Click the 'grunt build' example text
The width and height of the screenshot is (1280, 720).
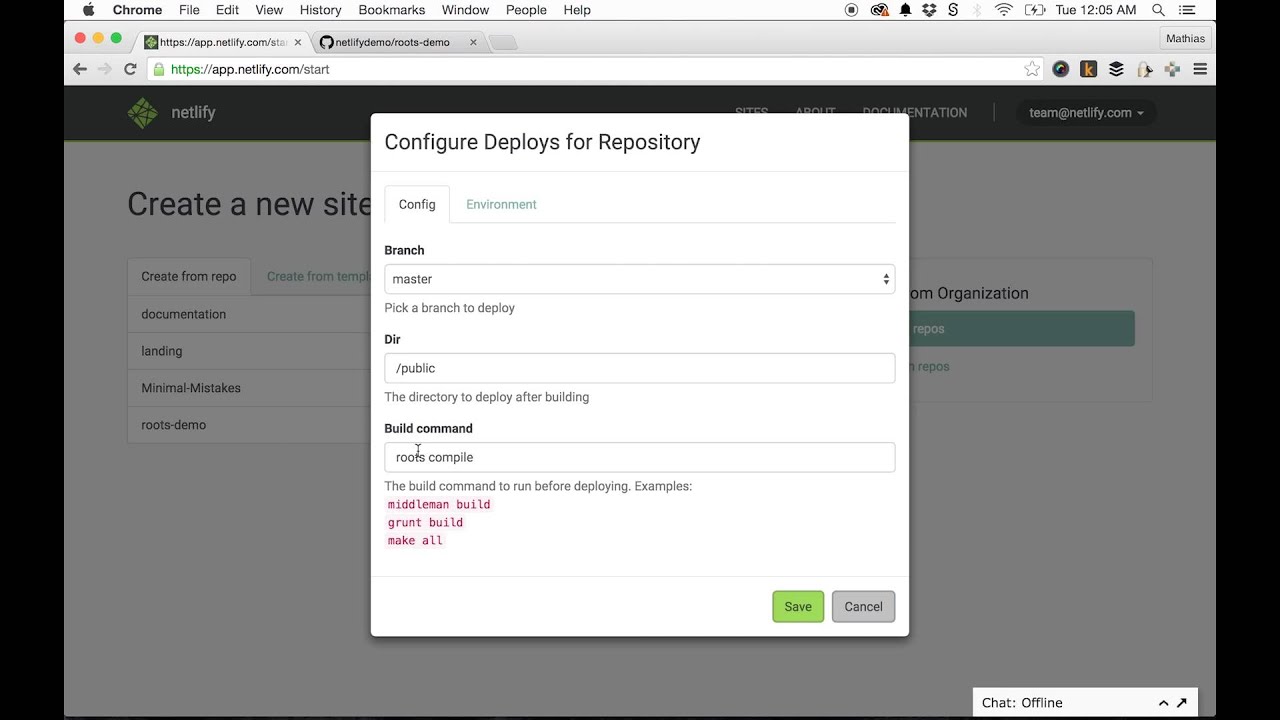[425, 523]
